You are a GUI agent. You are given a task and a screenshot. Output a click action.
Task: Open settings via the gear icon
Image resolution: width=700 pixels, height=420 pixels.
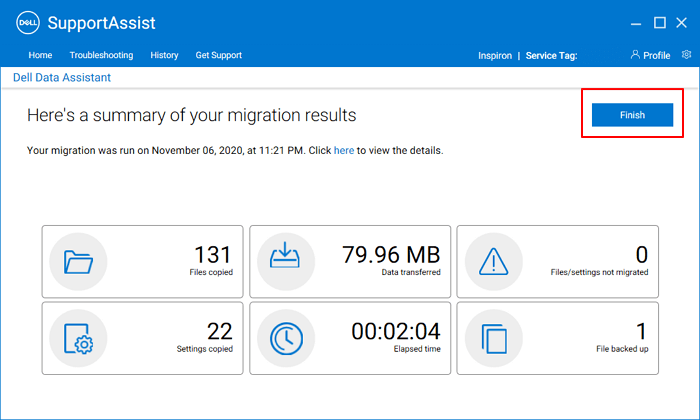point(686,55)
